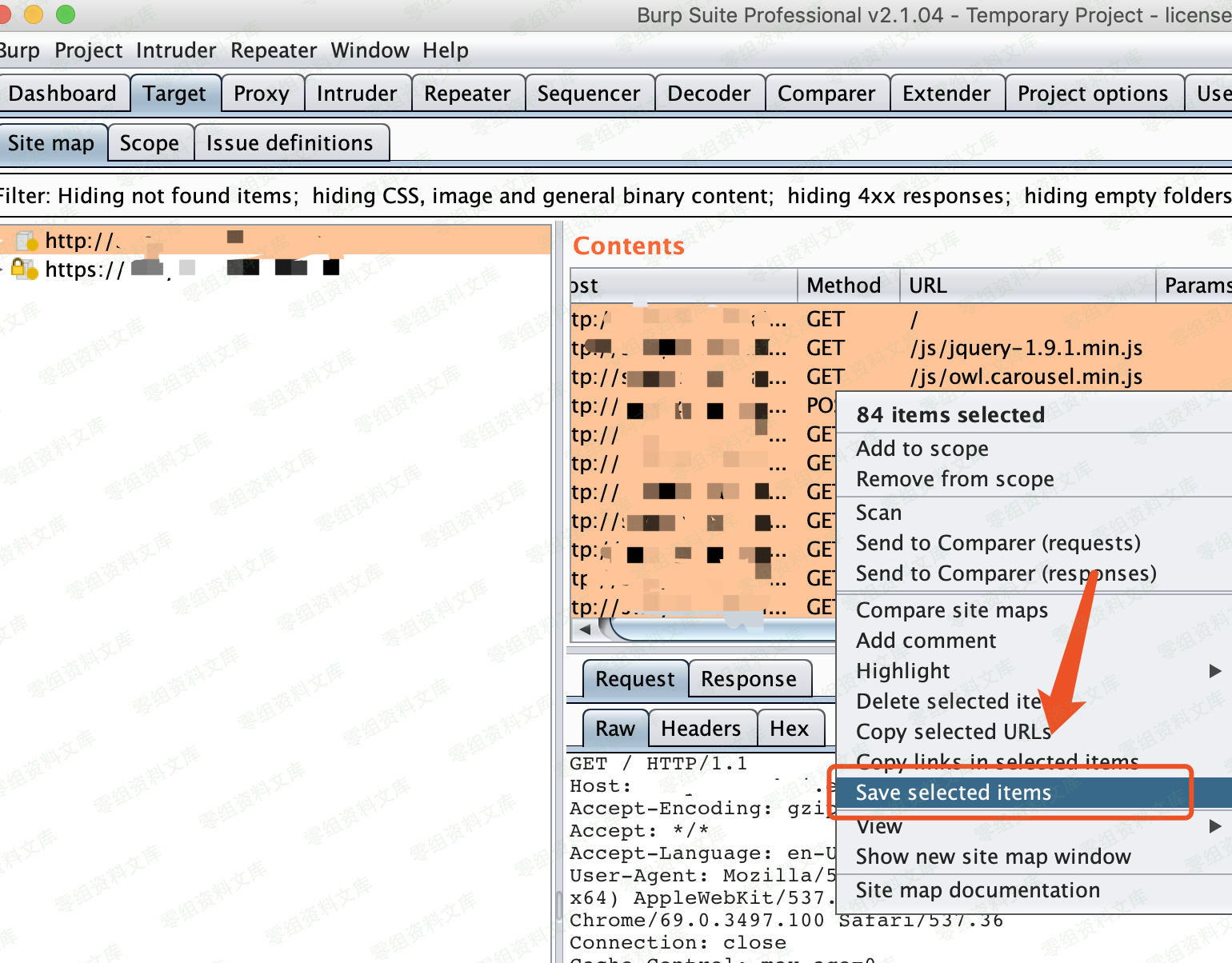The image size is (1232, 963).
Task: Click the yellow macOS minimize button
Action: (34, 14)
